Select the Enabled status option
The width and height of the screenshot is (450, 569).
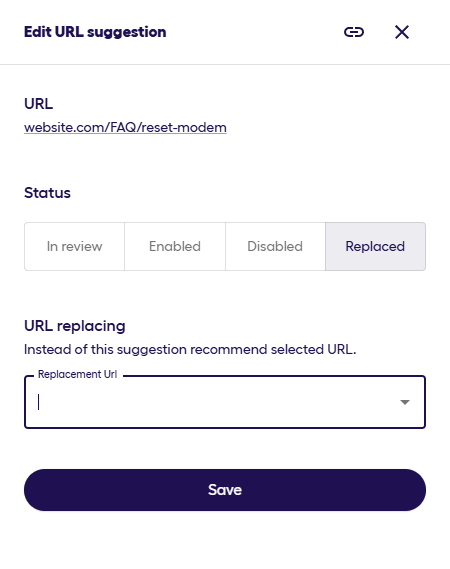[x=175, y=246]
